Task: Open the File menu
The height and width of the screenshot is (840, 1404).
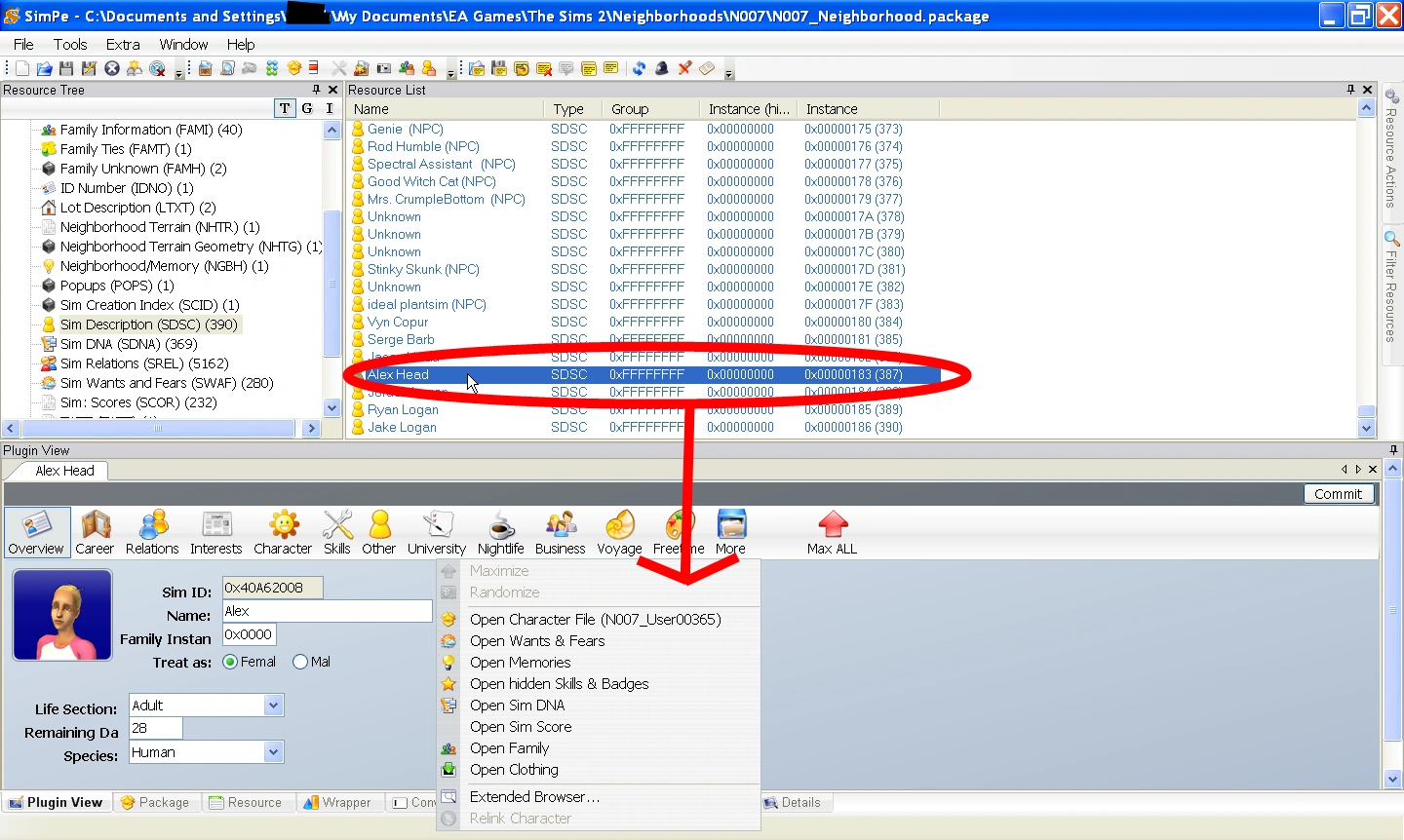Action: click(23, 44)
